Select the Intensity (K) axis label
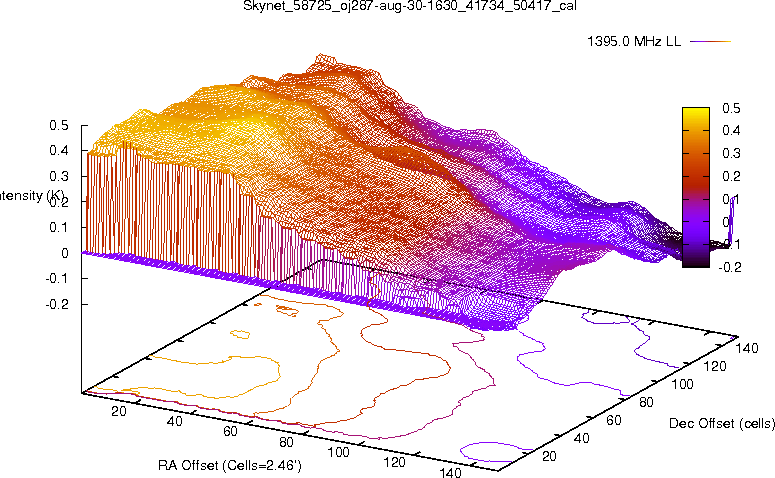775x478 pixels. coord(32,196)
